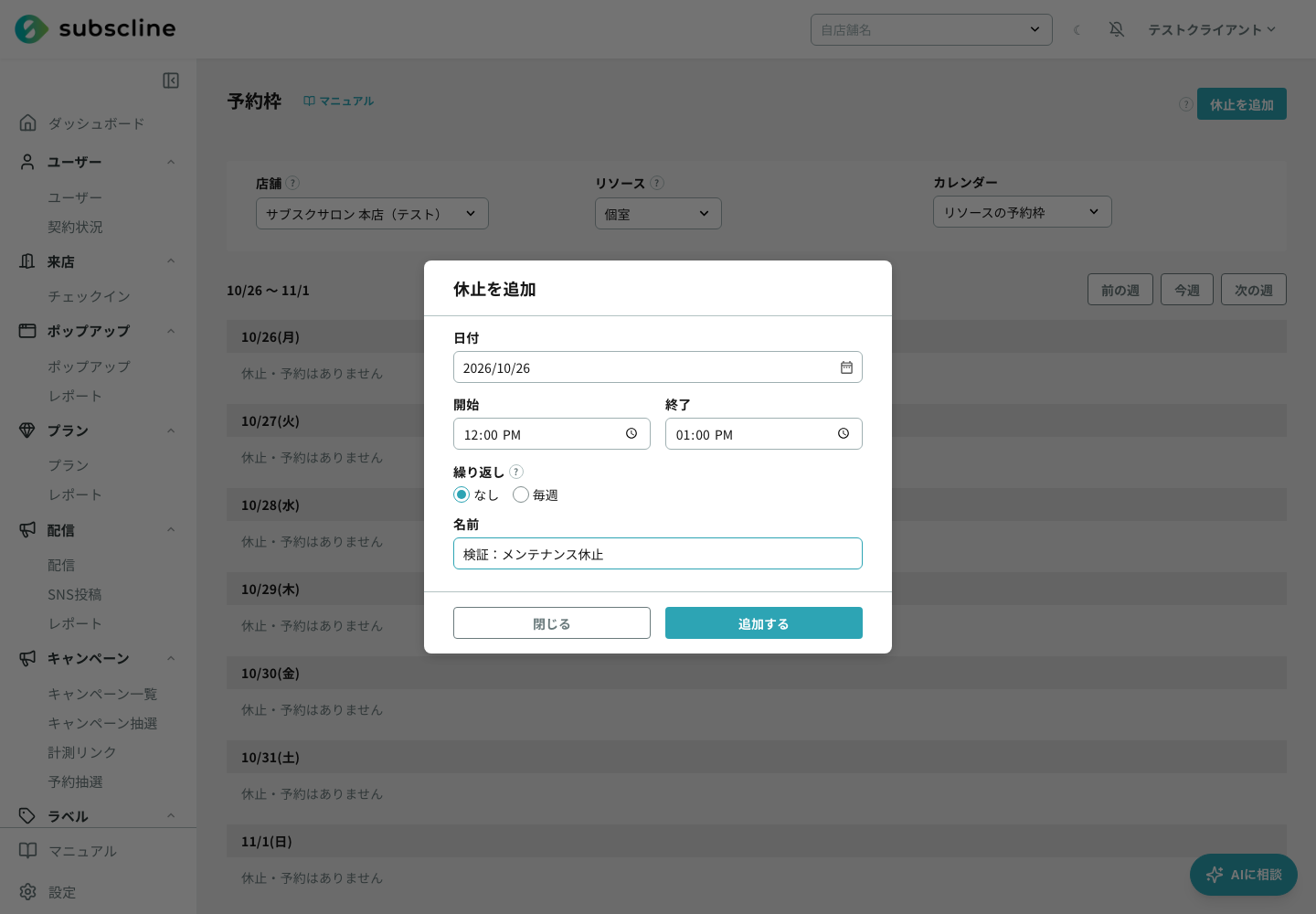Click the subscline logo
1316x914 pixels.
coord(96,28)
